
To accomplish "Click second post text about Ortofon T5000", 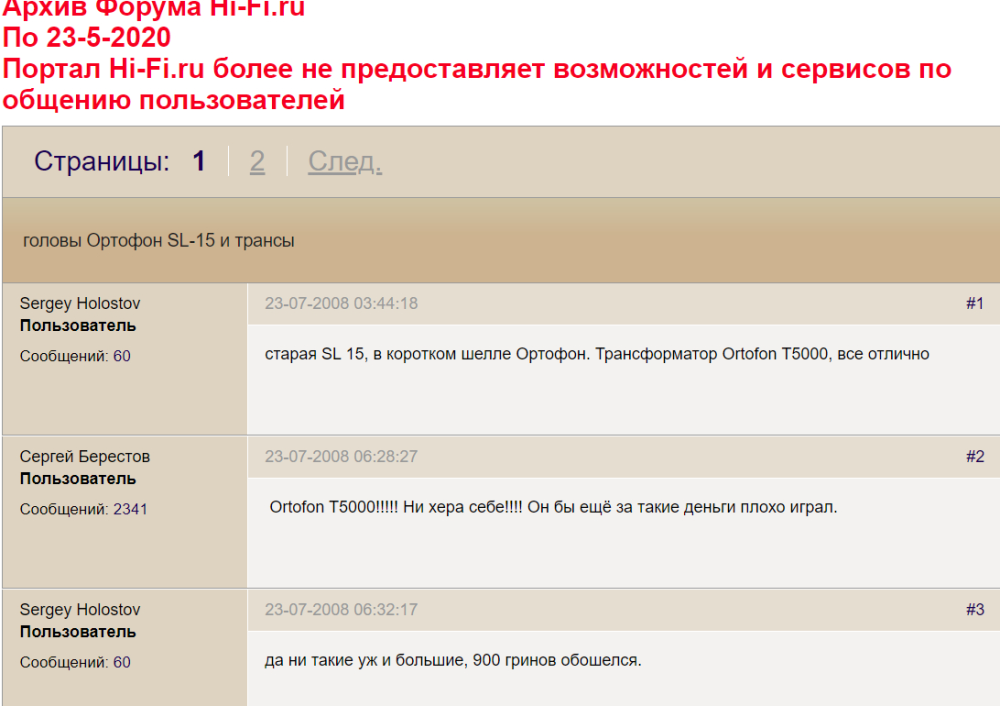I will pos(553,507).
